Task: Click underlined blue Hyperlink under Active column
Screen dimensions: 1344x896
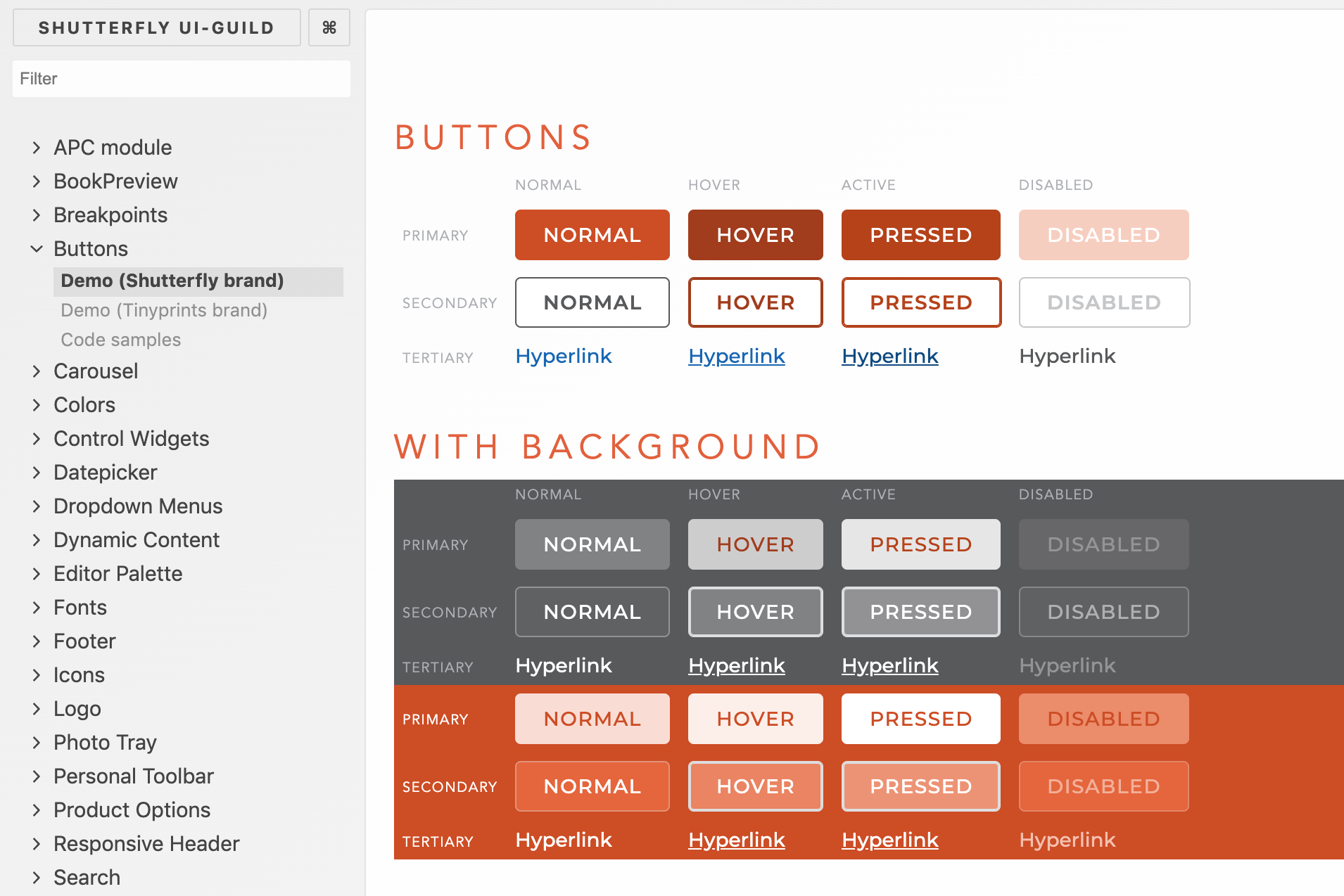Action: (890, 357)
